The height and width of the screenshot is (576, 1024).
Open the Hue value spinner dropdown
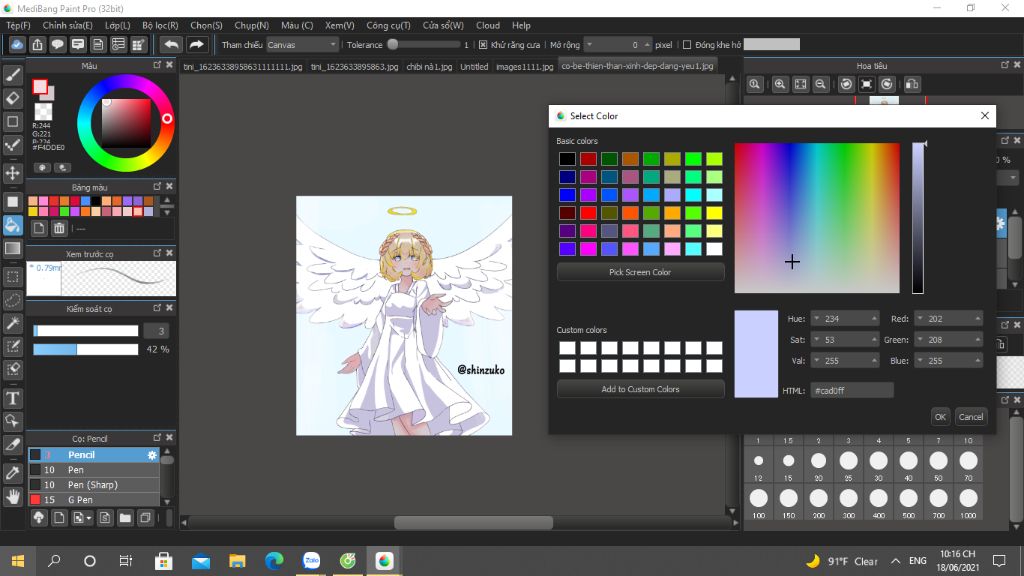816,319
